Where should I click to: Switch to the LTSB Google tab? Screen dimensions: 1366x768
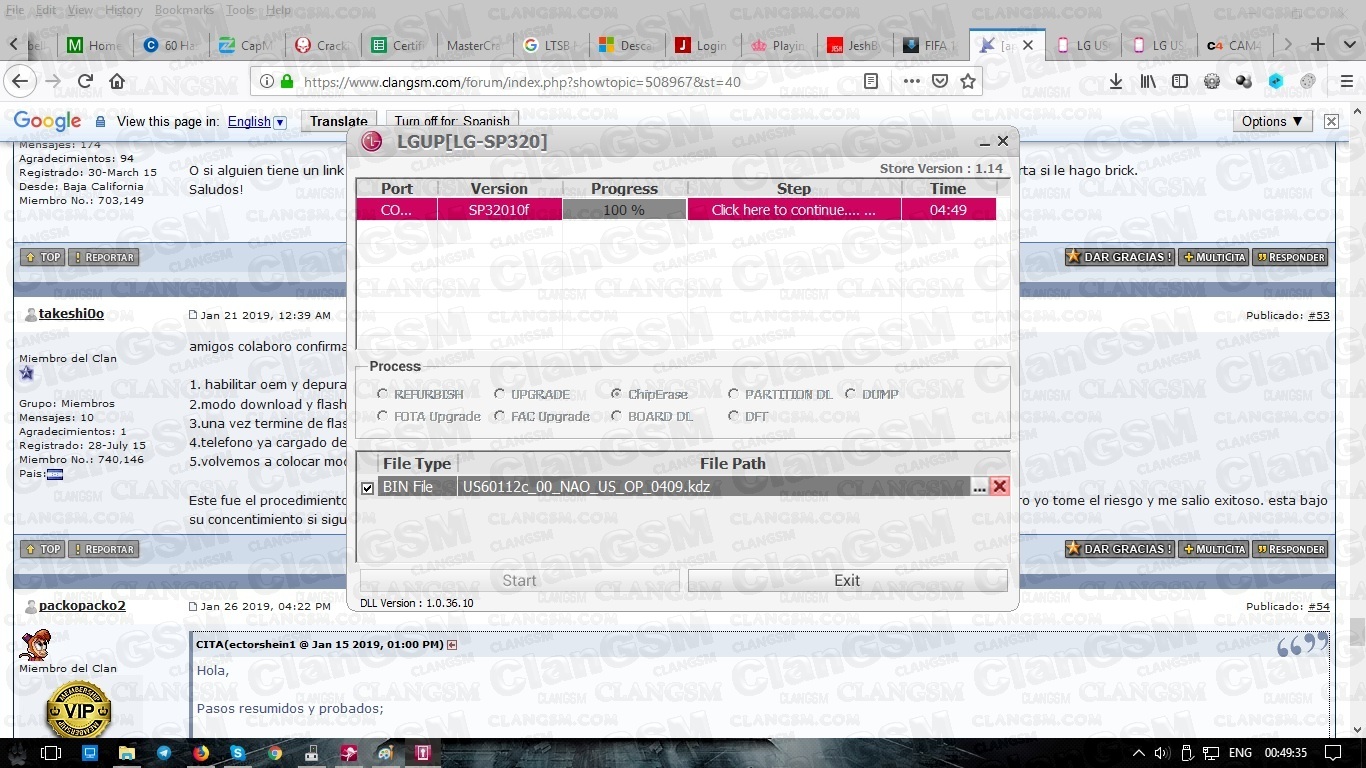pos(549,45)
